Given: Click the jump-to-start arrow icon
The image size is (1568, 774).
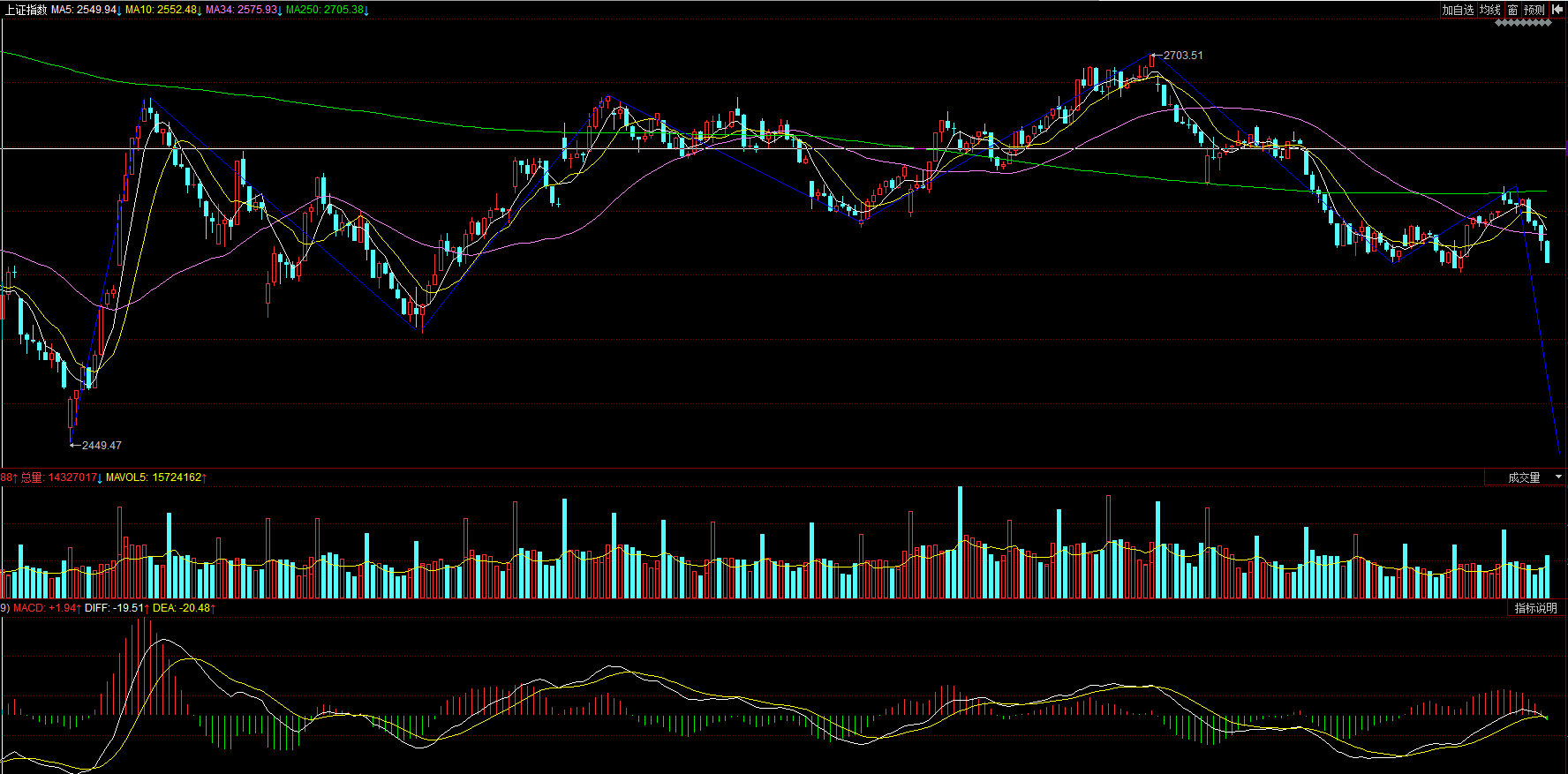Looking at the screenshot, I should [1557, 10].
